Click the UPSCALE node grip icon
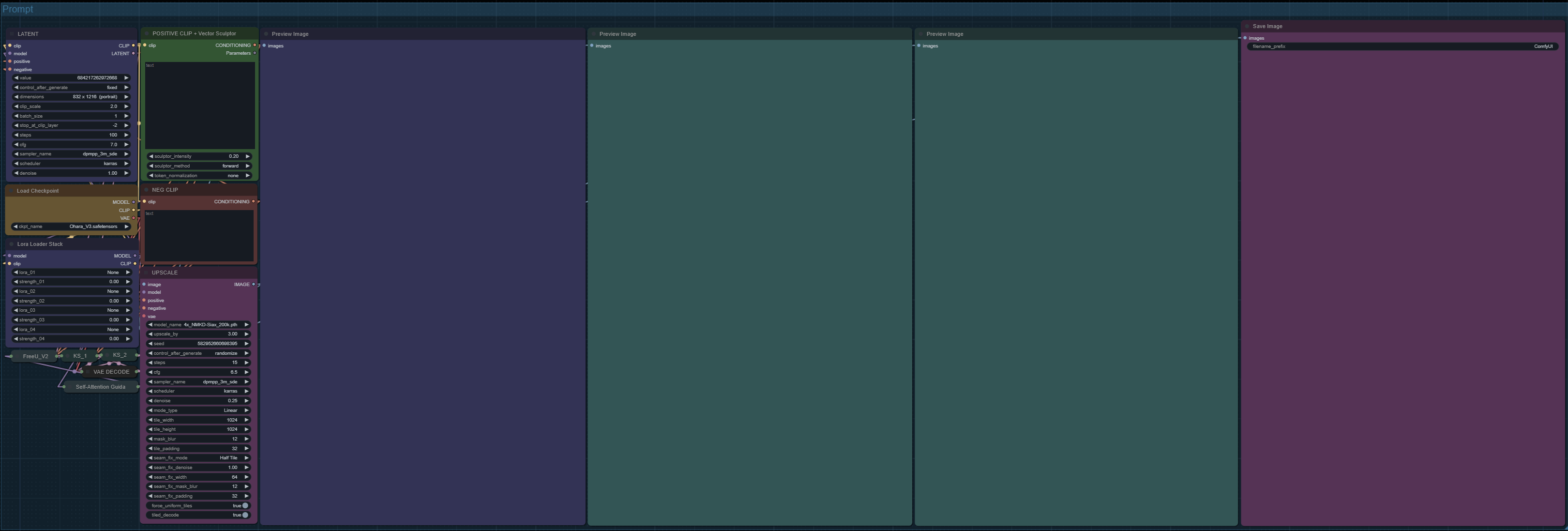 click(x=146, y=273)
